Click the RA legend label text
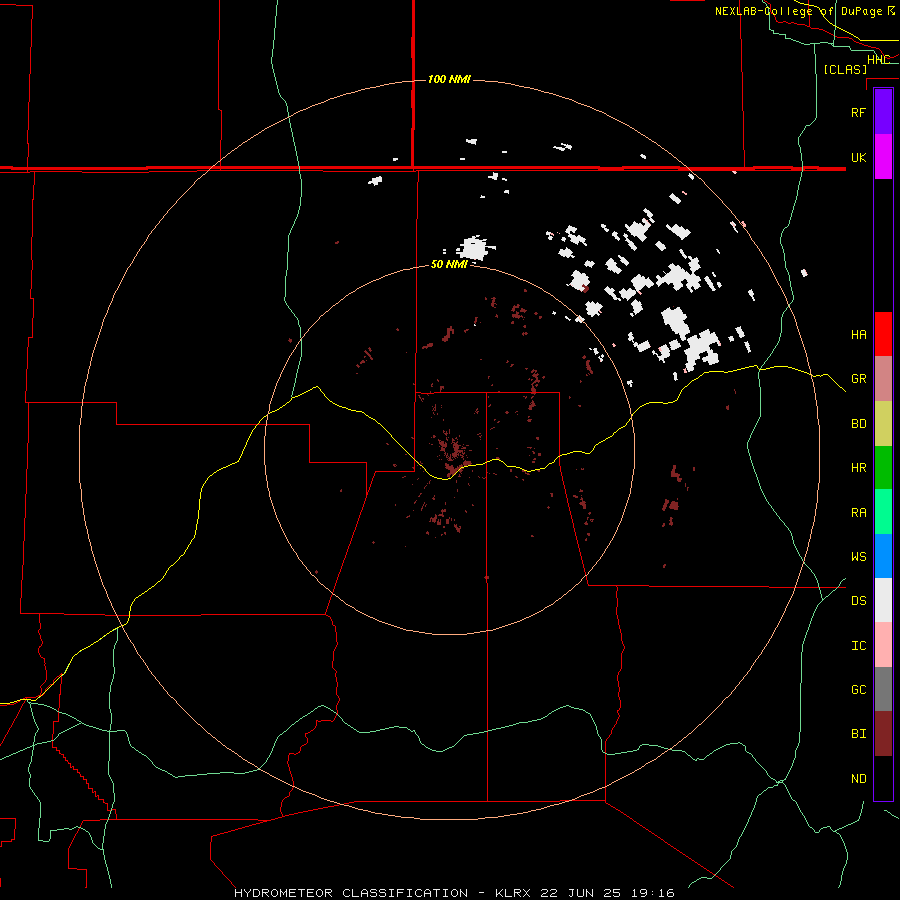The height and width of the screenshot is (900, 900). click(858, 513)
